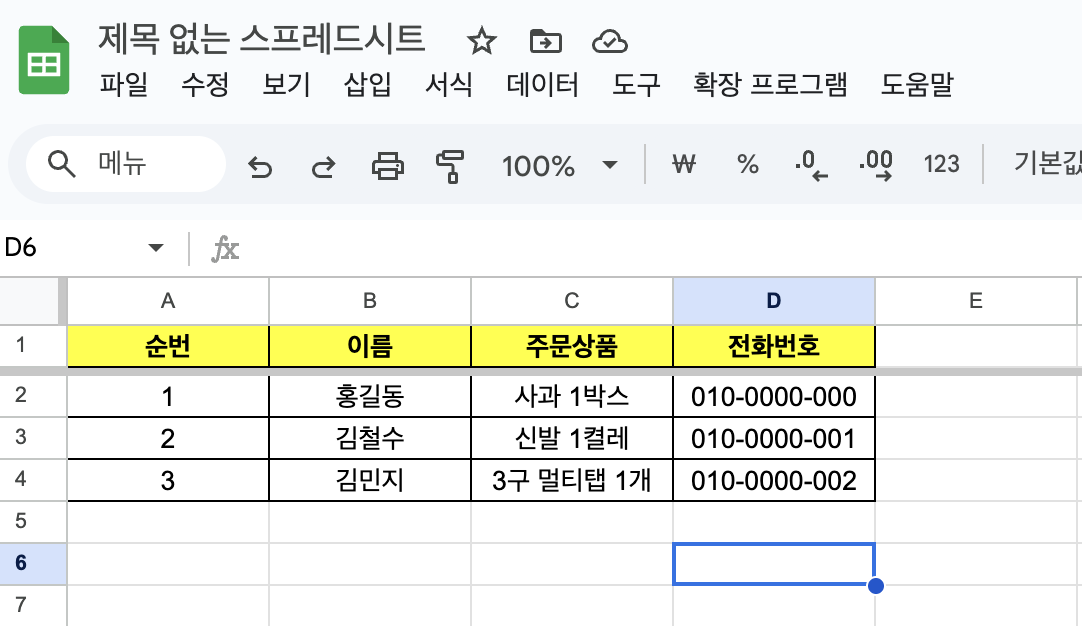Click the Google Sheets home logo
This screenshot has width=1082, height=626.
(43, 60)
